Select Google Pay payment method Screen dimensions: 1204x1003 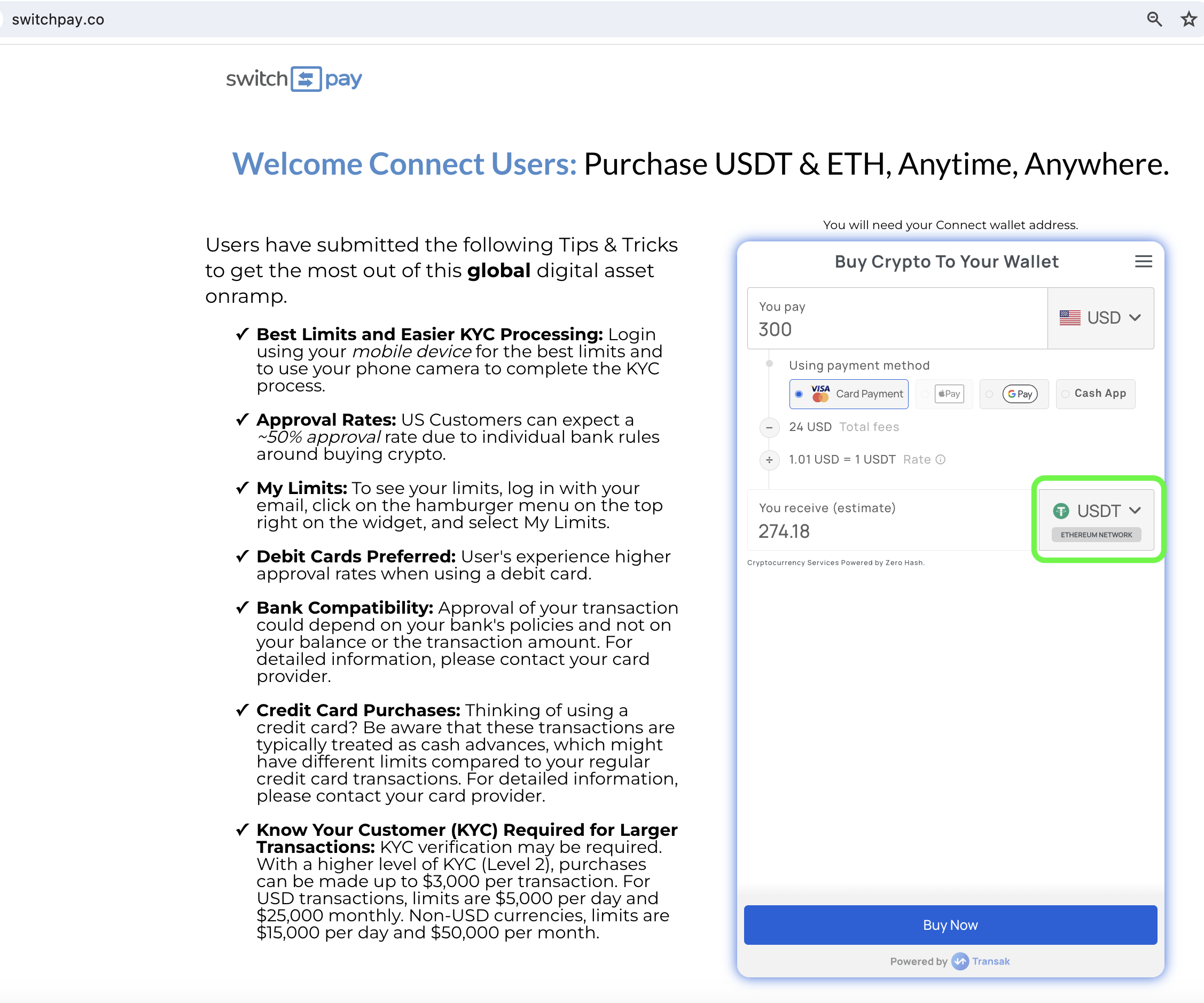click(x=1014, y=394)
